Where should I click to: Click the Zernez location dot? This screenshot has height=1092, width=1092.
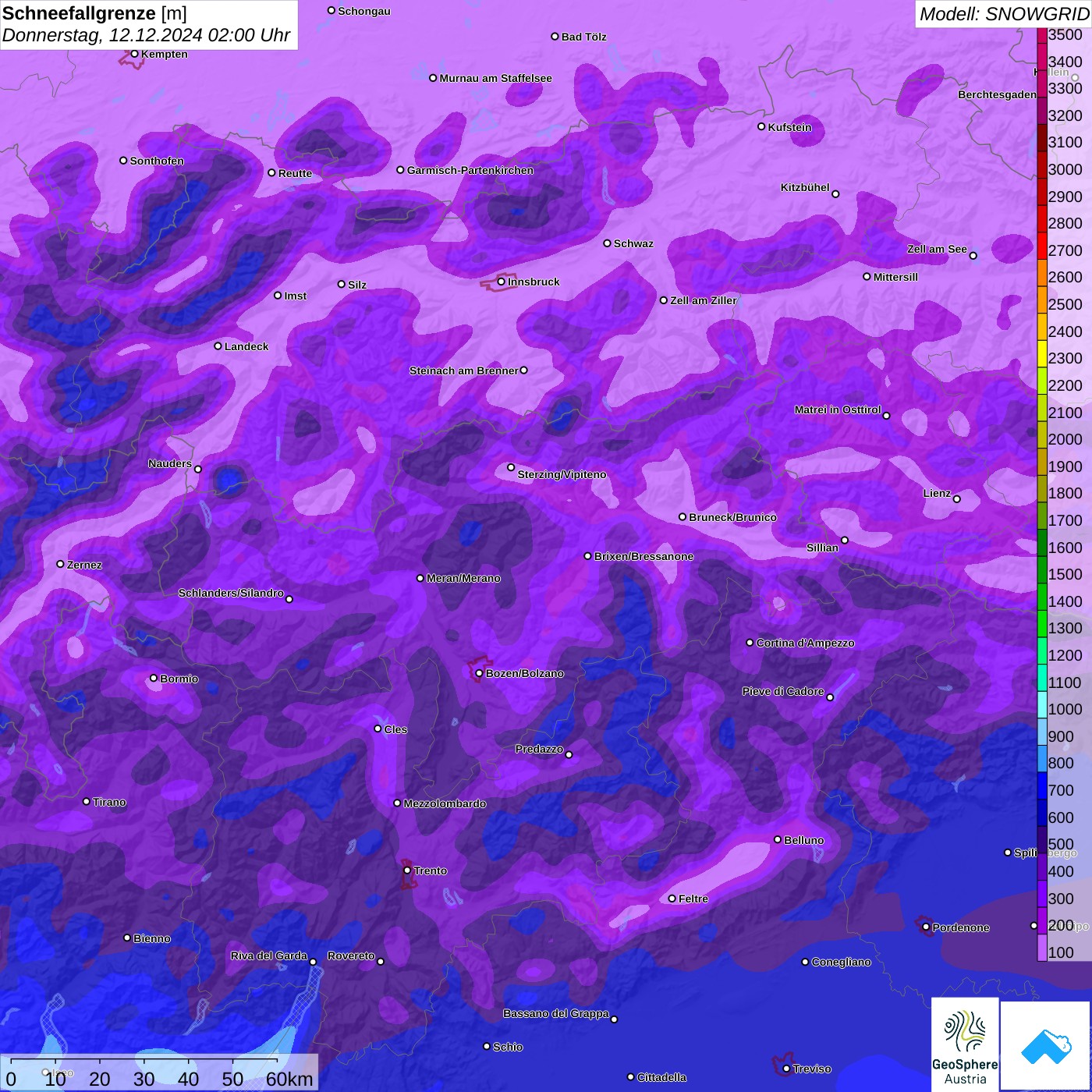pos(61,564)
